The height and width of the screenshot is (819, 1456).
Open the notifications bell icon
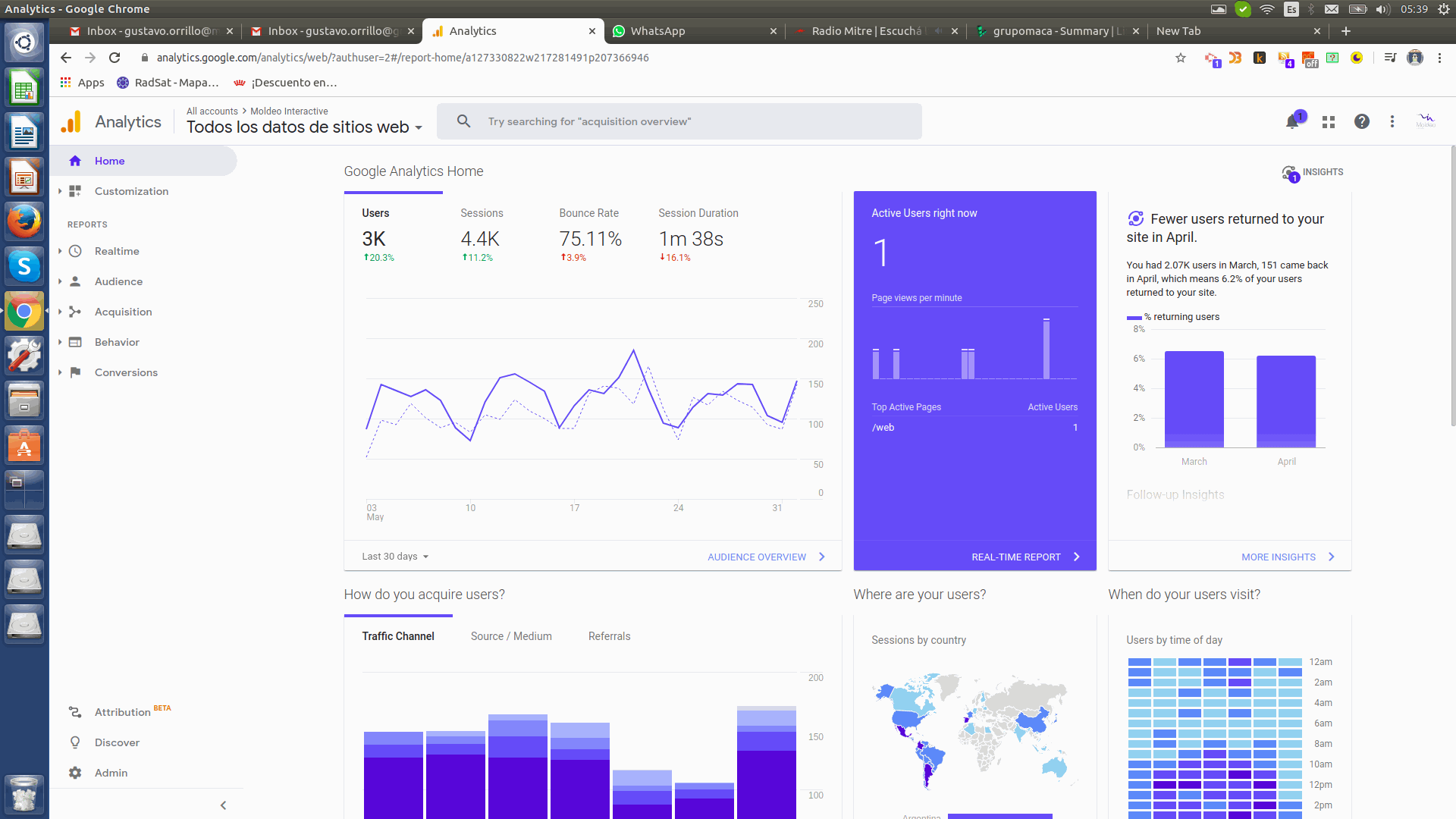pos(1293,121)
